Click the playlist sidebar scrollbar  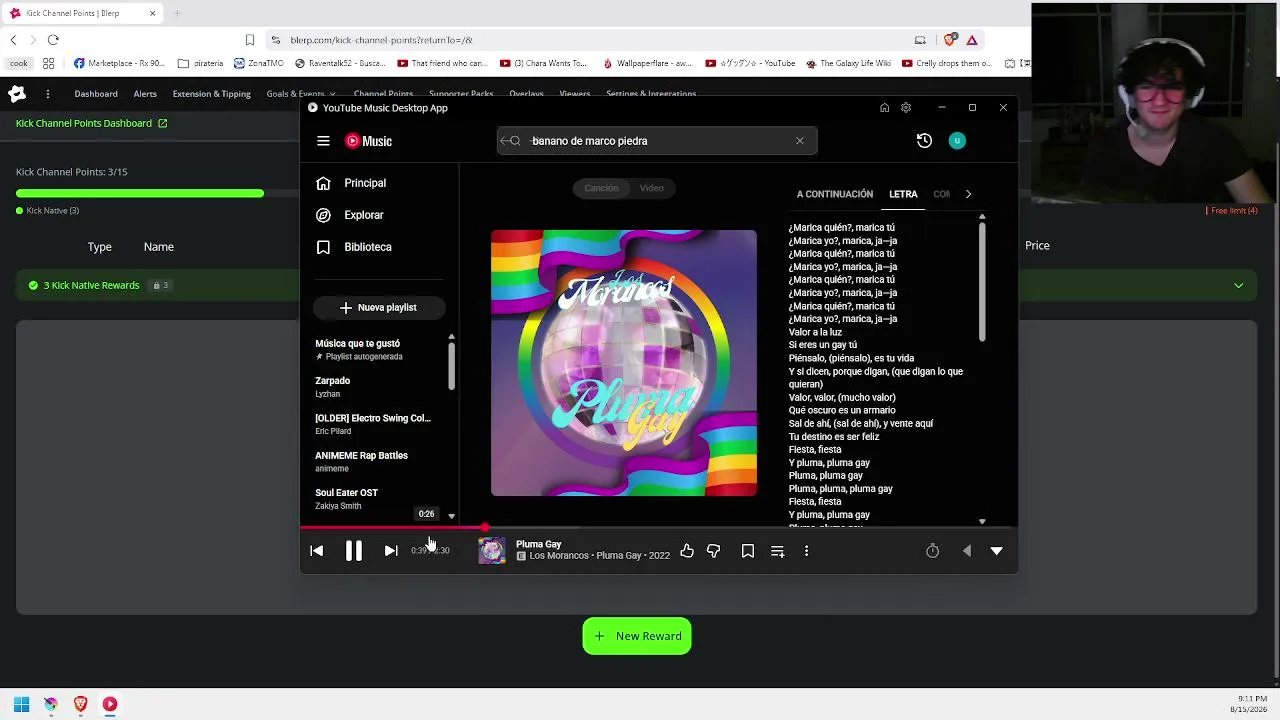(x=451, y=367)
